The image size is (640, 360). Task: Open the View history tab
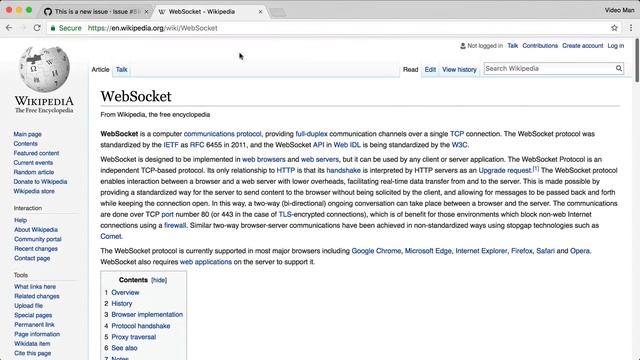[x=459, y=69]
